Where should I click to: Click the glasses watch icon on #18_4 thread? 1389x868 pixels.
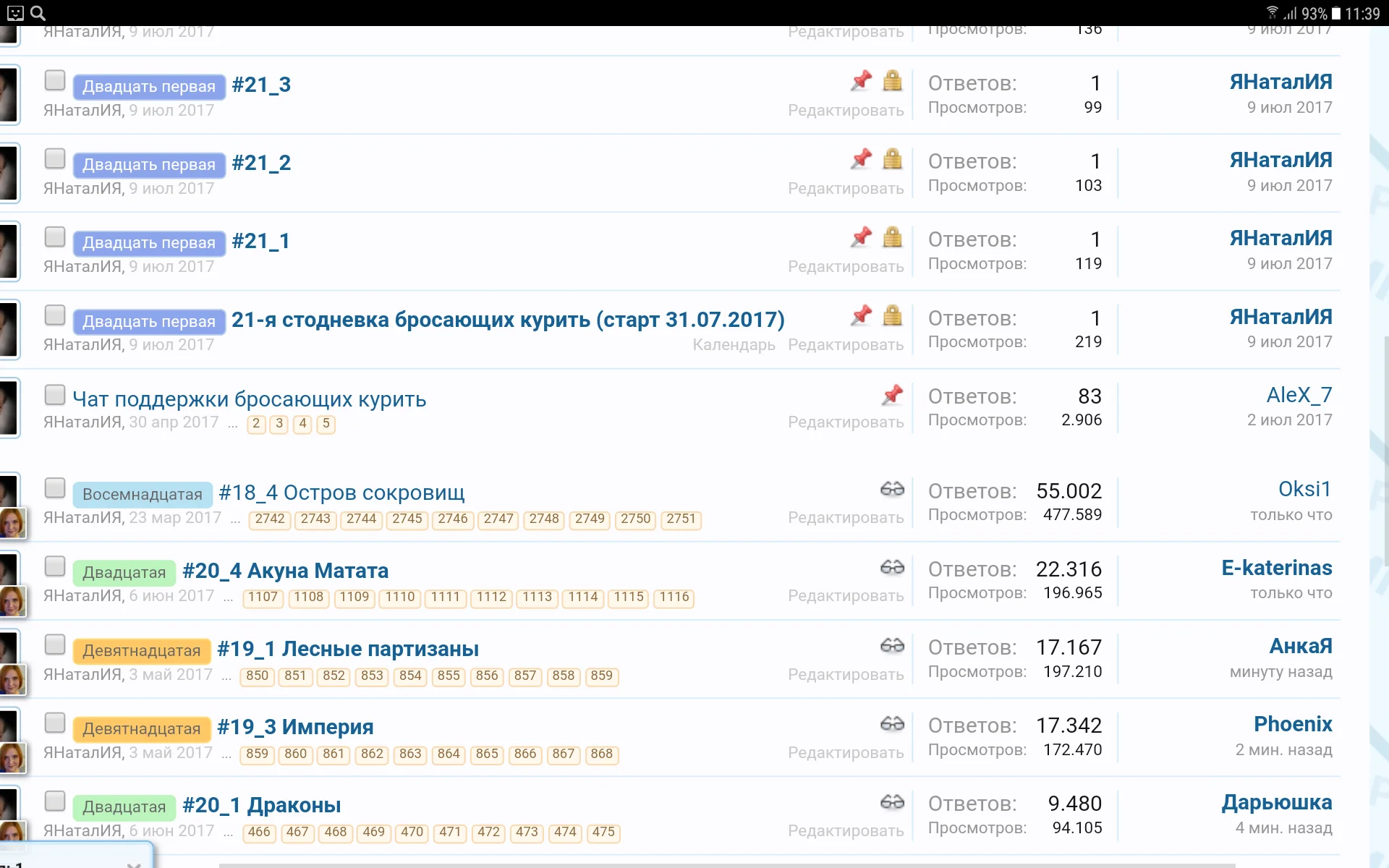[x=892, y=490]
